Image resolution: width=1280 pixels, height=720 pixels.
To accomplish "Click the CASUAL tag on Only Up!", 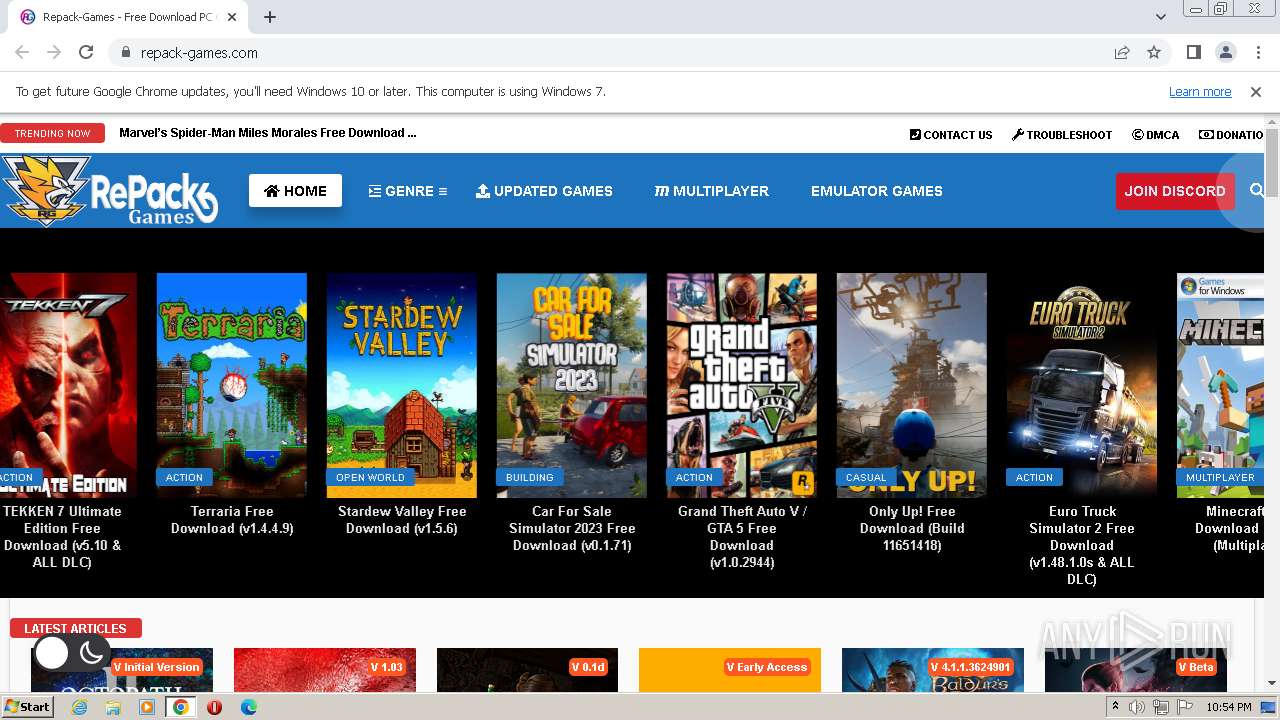I will pos(866,477).
